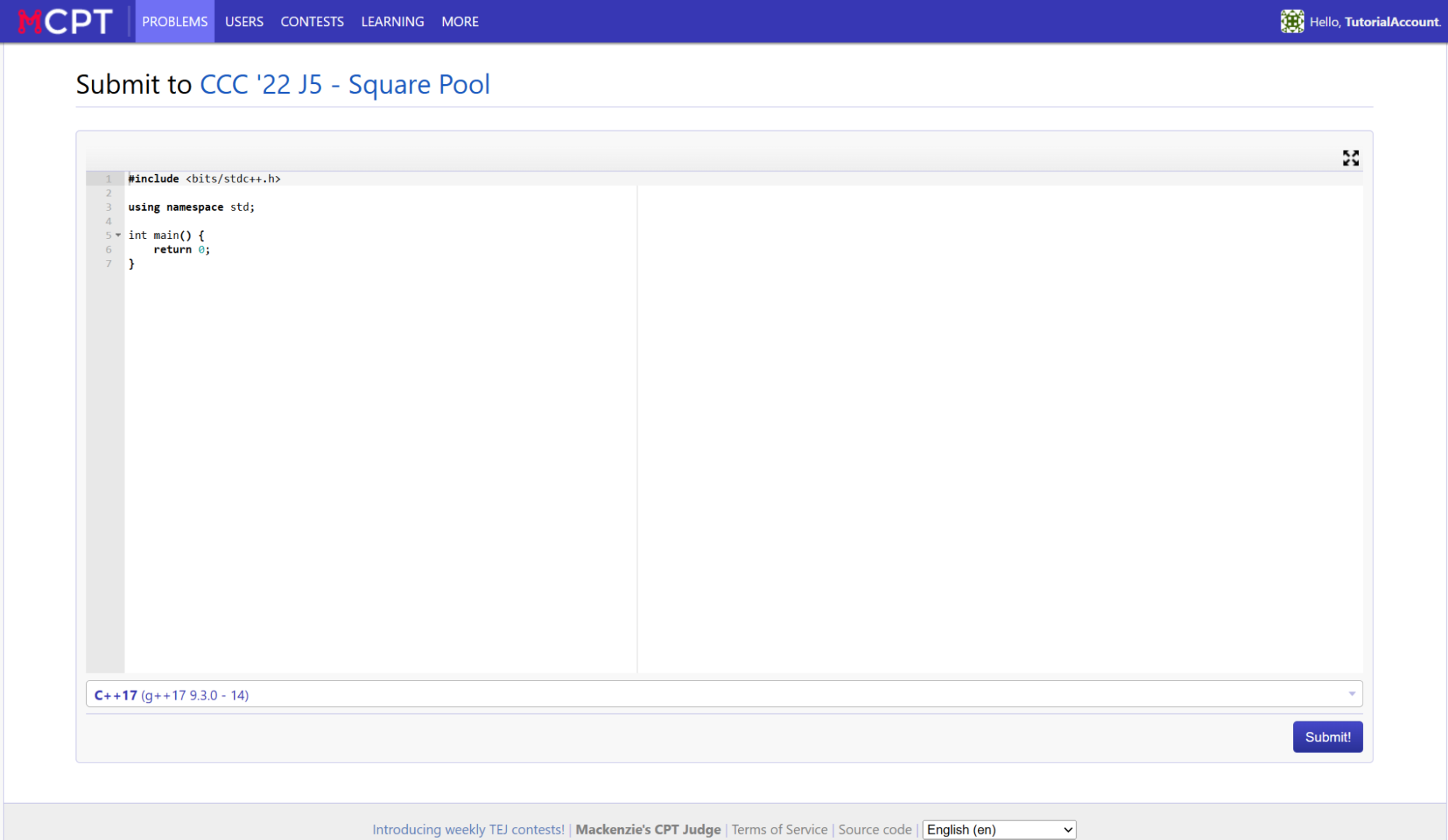Image resolution: width=1448 pixels, height=840 pixels.
Task: Navigate to the USERS page
Action: click(x=243, y=21)
